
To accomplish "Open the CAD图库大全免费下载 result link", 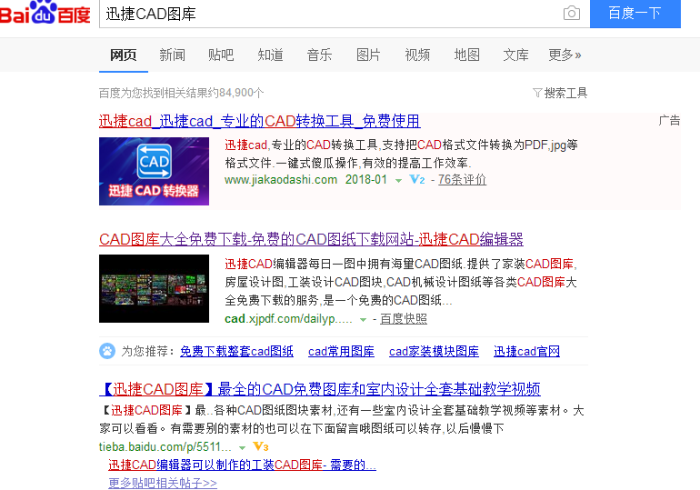I will (311, 240).
